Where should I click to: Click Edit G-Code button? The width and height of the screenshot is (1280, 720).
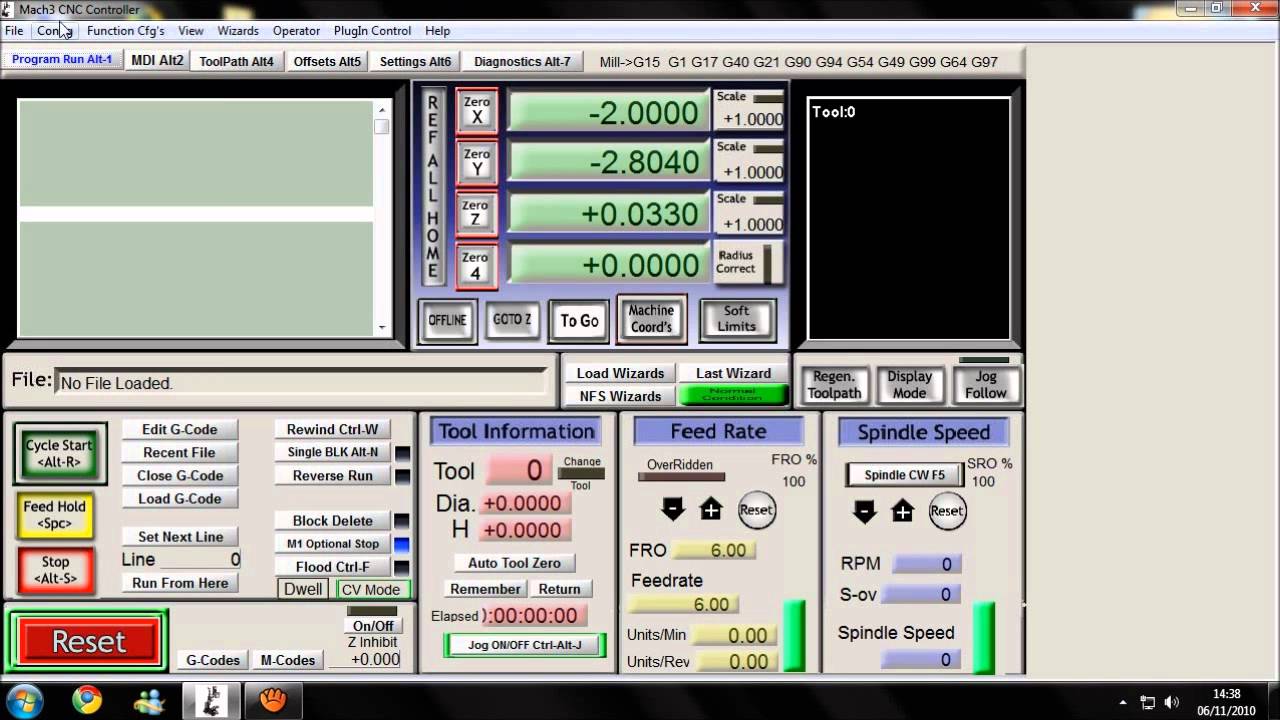click(x=180, y=429)
